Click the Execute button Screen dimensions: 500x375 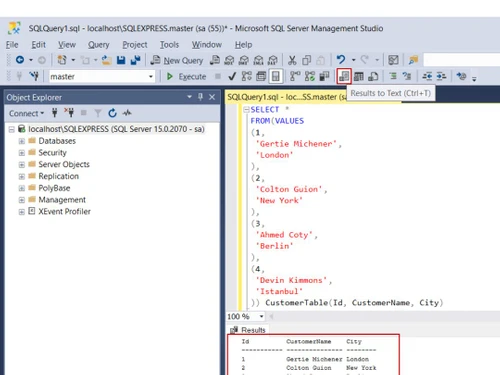click(x=186, y=77)
